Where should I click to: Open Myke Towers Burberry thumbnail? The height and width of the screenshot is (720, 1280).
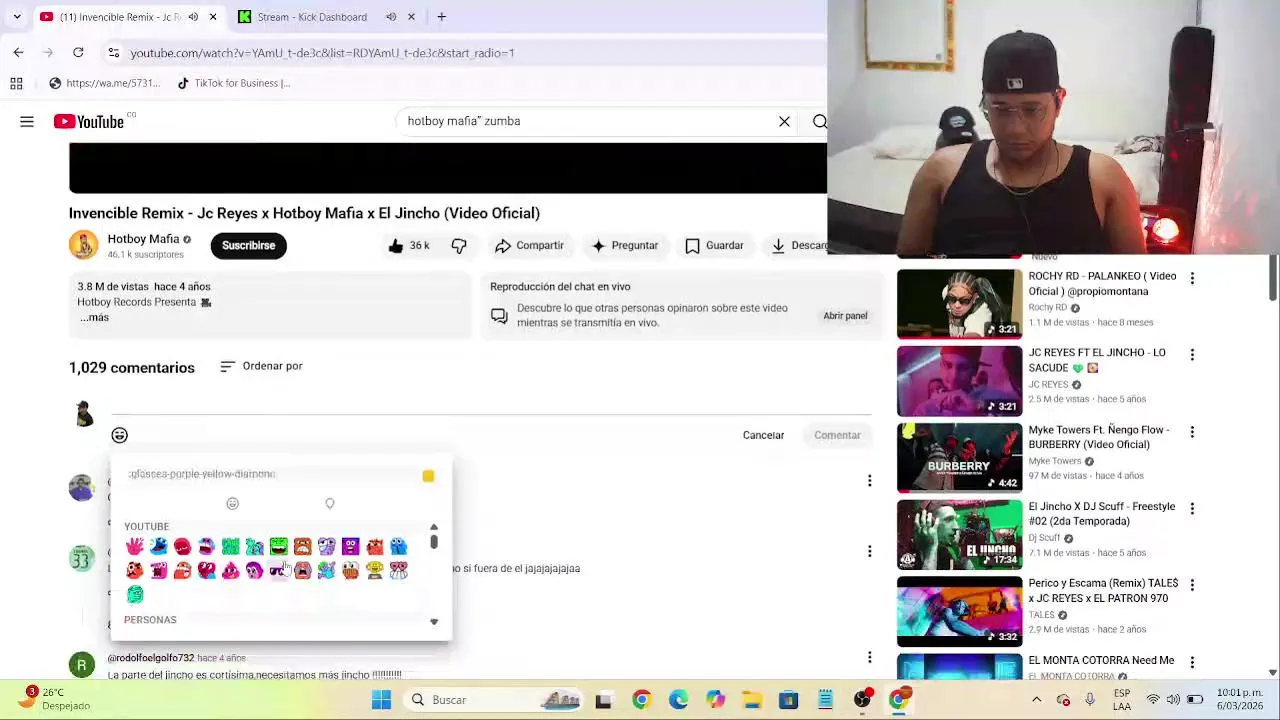[959, 458]
